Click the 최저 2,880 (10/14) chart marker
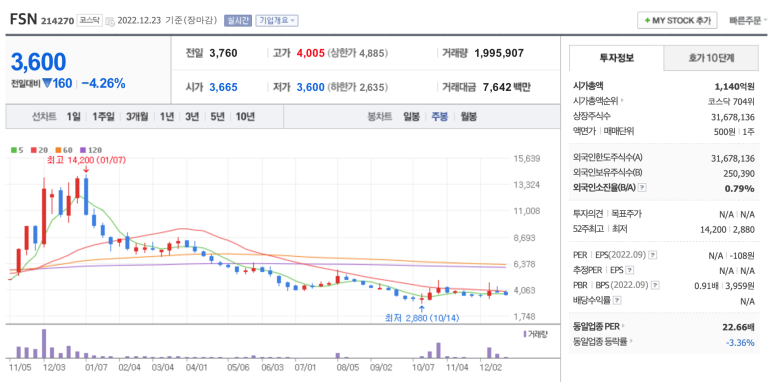Viewport: 773px width, 382px height. coord(422,318)
